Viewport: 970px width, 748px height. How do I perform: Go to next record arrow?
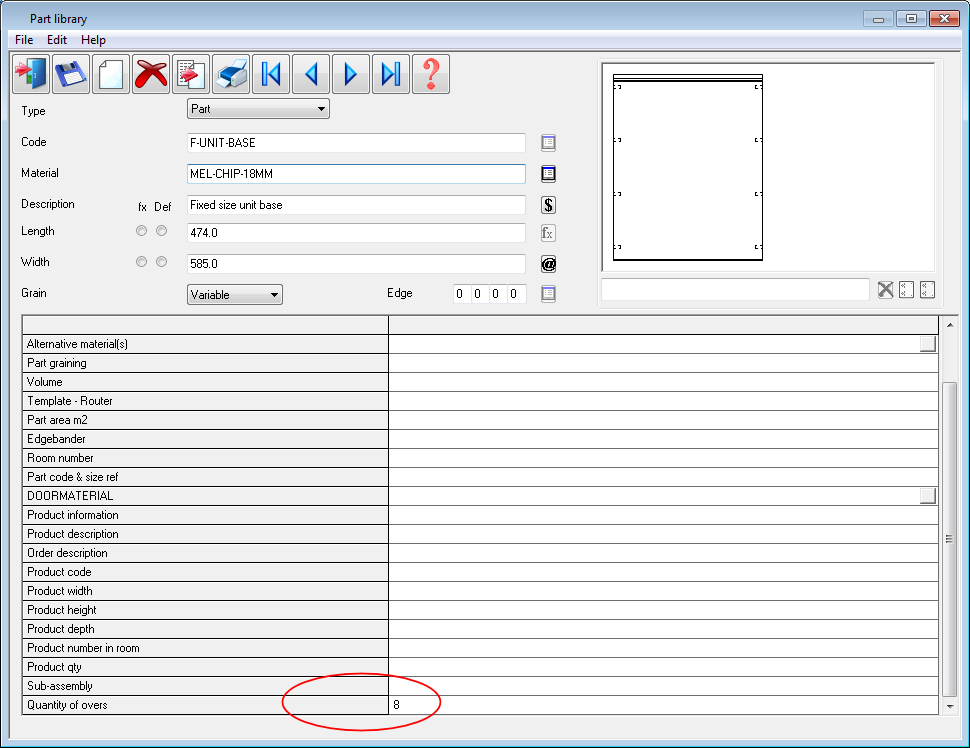coord(351,74)
